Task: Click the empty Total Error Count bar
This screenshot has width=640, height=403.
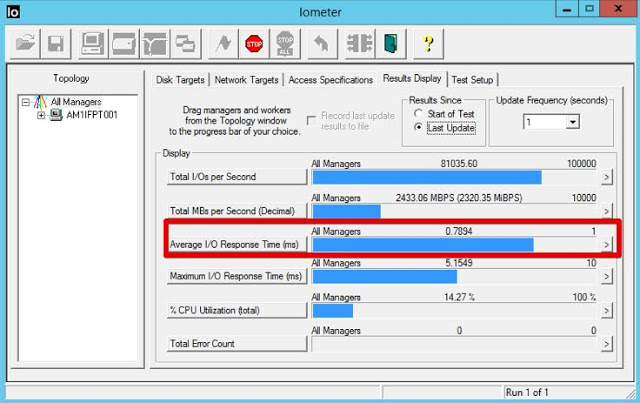Action: point(454,345)
